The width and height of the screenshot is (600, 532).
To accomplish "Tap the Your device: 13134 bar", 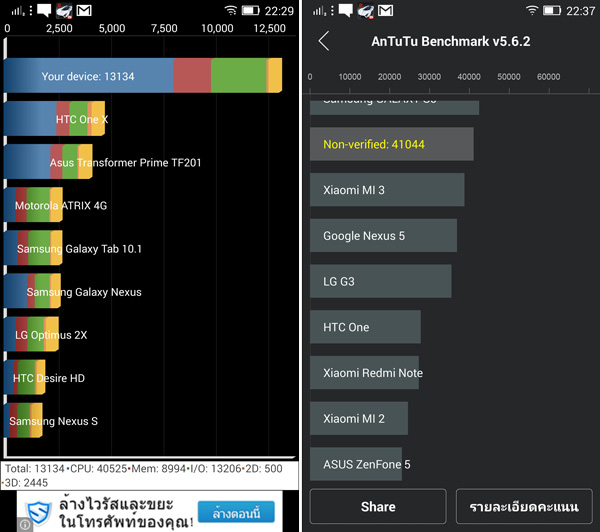I will coord(143,75).
